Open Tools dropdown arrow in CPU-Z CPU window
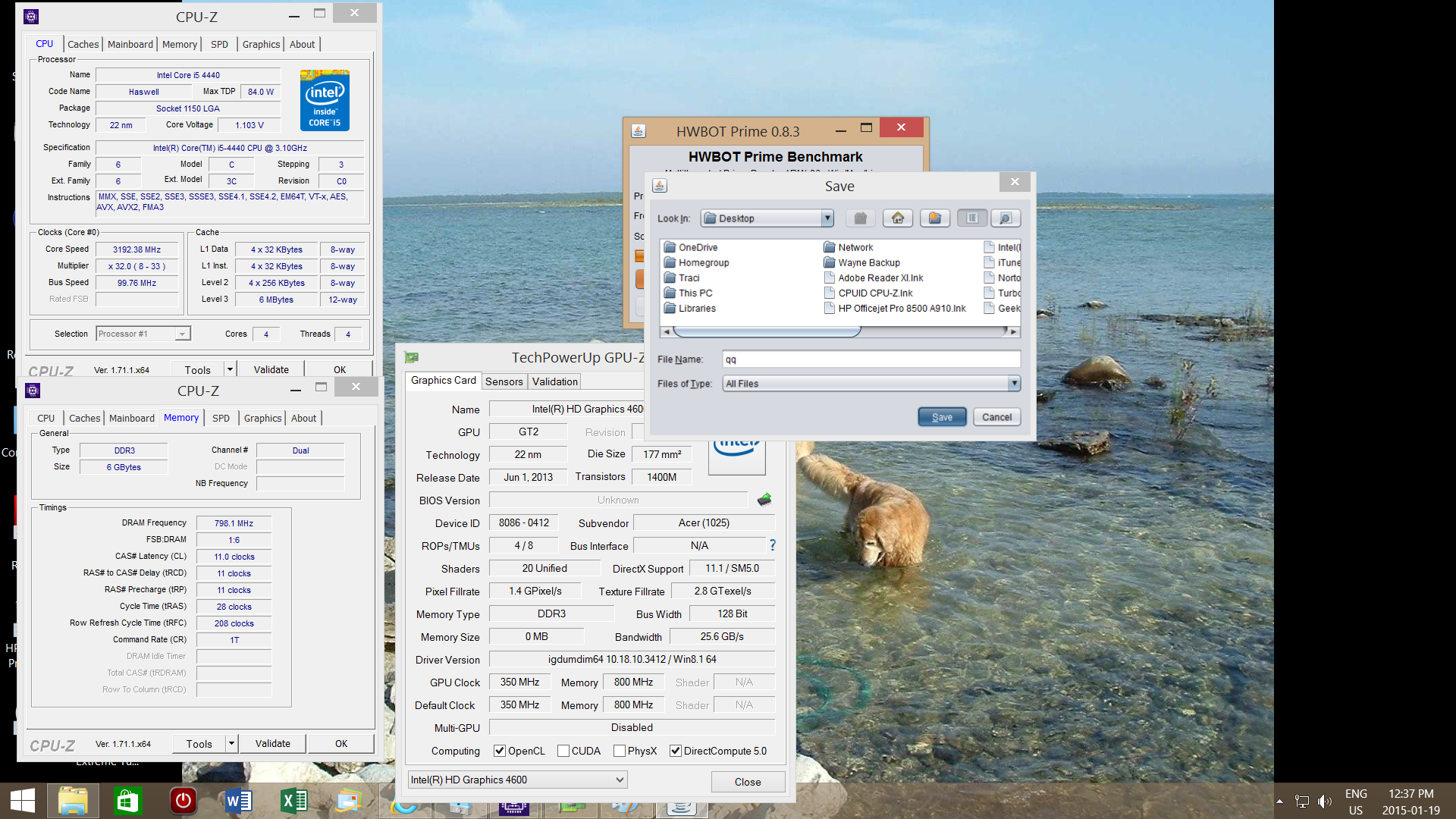This screenshot has width=1456, height=819. tap(230, 369)
